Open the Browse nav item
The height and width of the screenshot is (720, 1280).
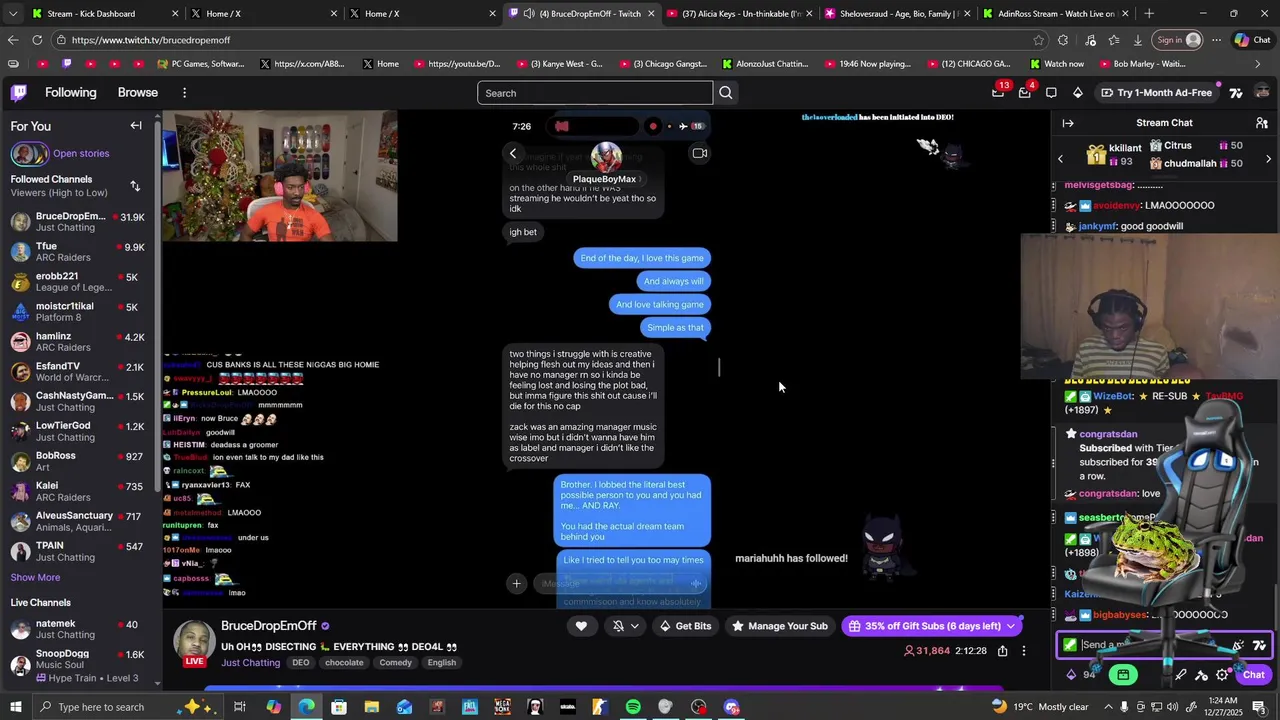[138, 92]
